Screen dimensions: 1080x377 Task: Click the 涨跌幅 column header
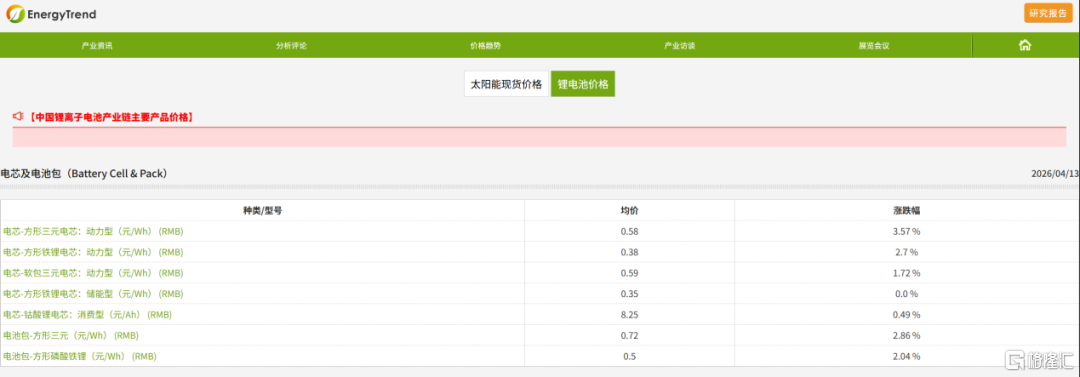pos(906,211)
